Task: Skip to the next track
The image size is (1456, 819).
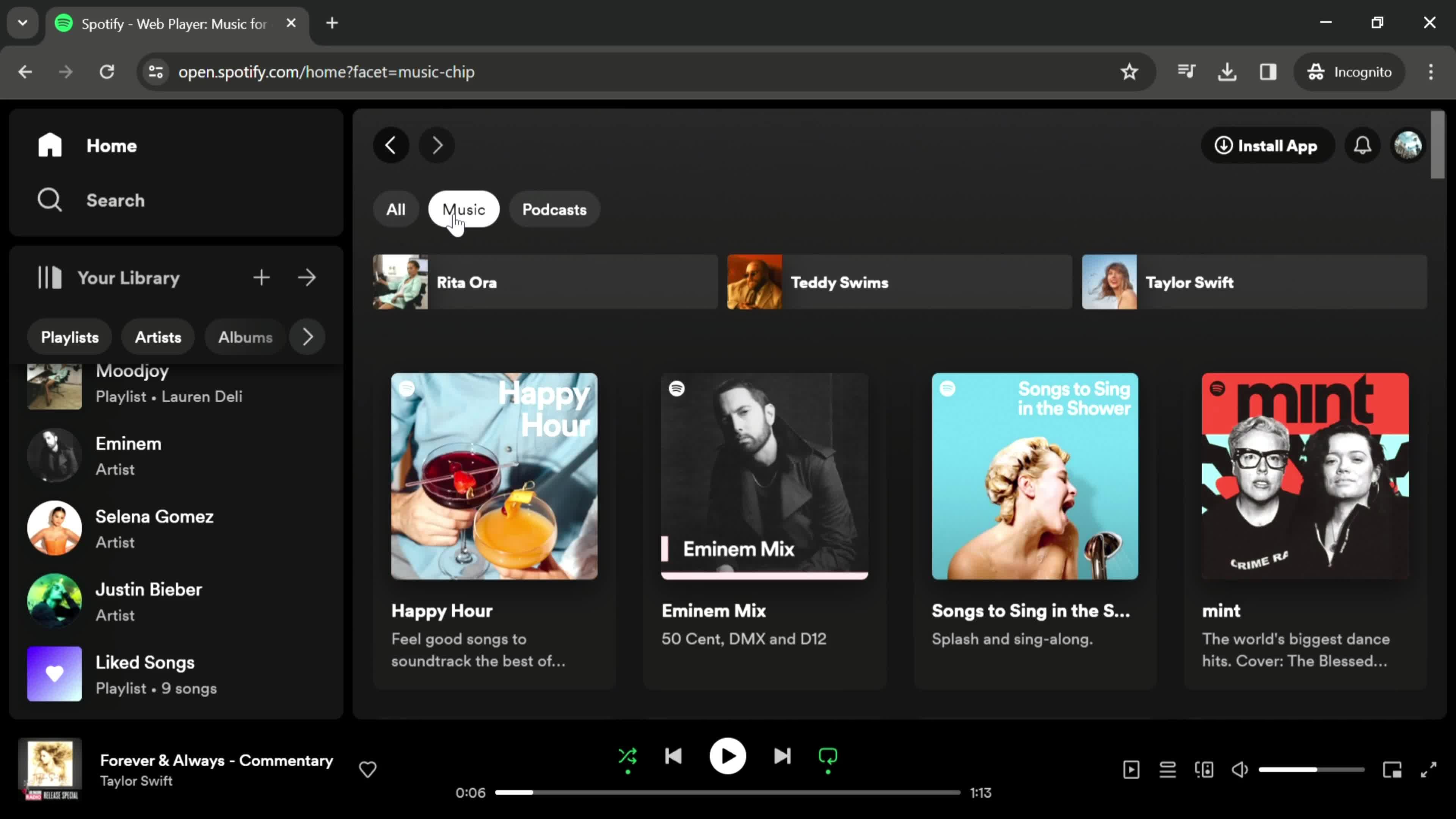Action: pyautogui.click(x=782, y=756)
